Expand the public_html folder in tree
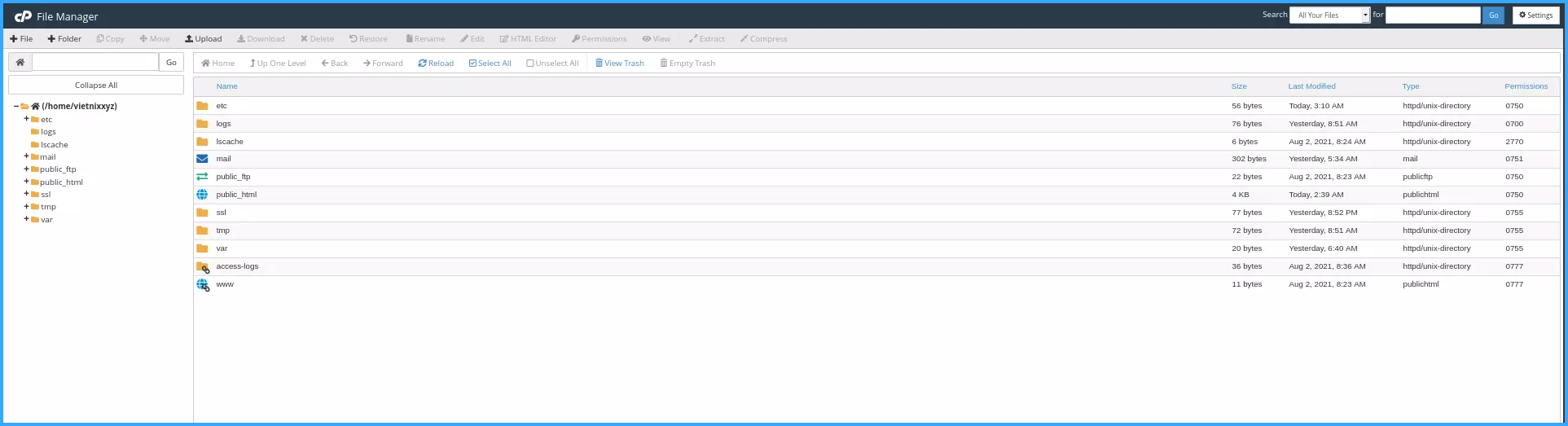The width and height of the screenshot is (1568, 426). pyautogui.click(x=26, y=182)
